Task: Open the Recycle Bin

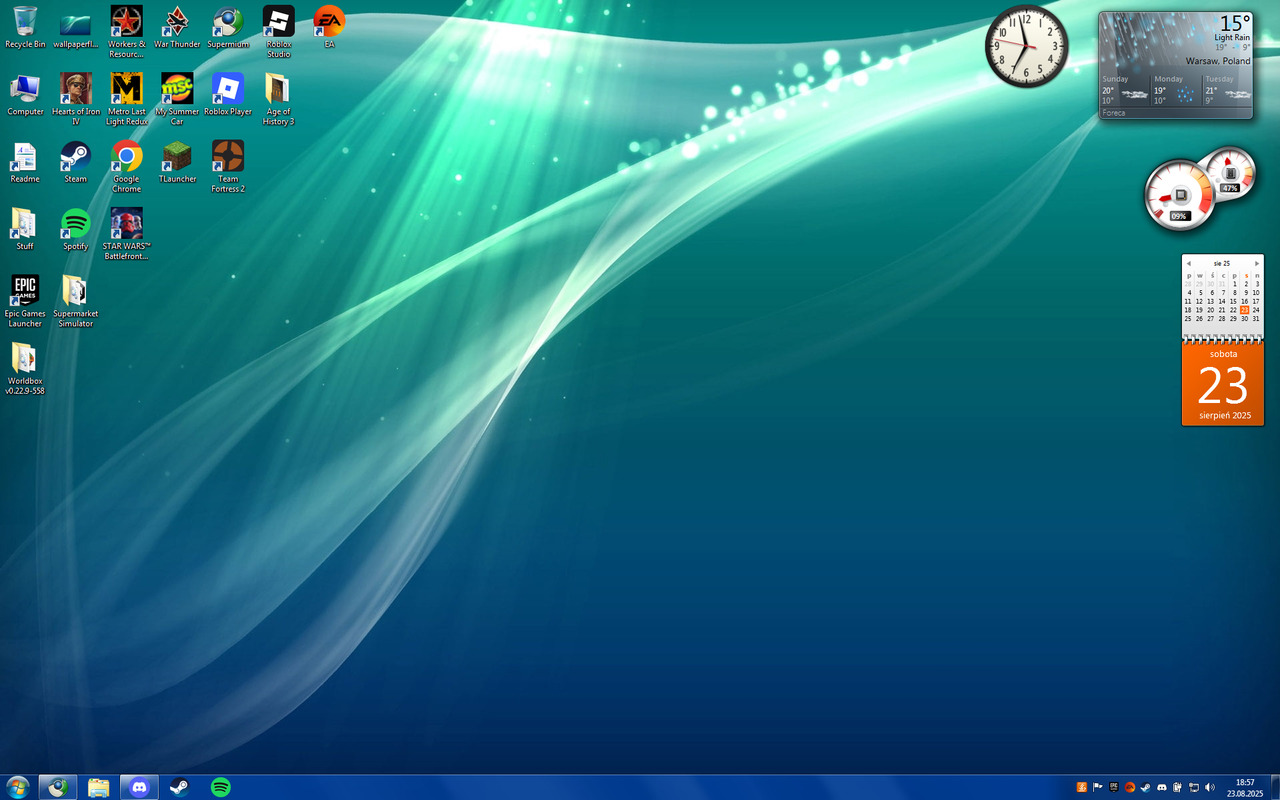Action: tap(24, 20)
